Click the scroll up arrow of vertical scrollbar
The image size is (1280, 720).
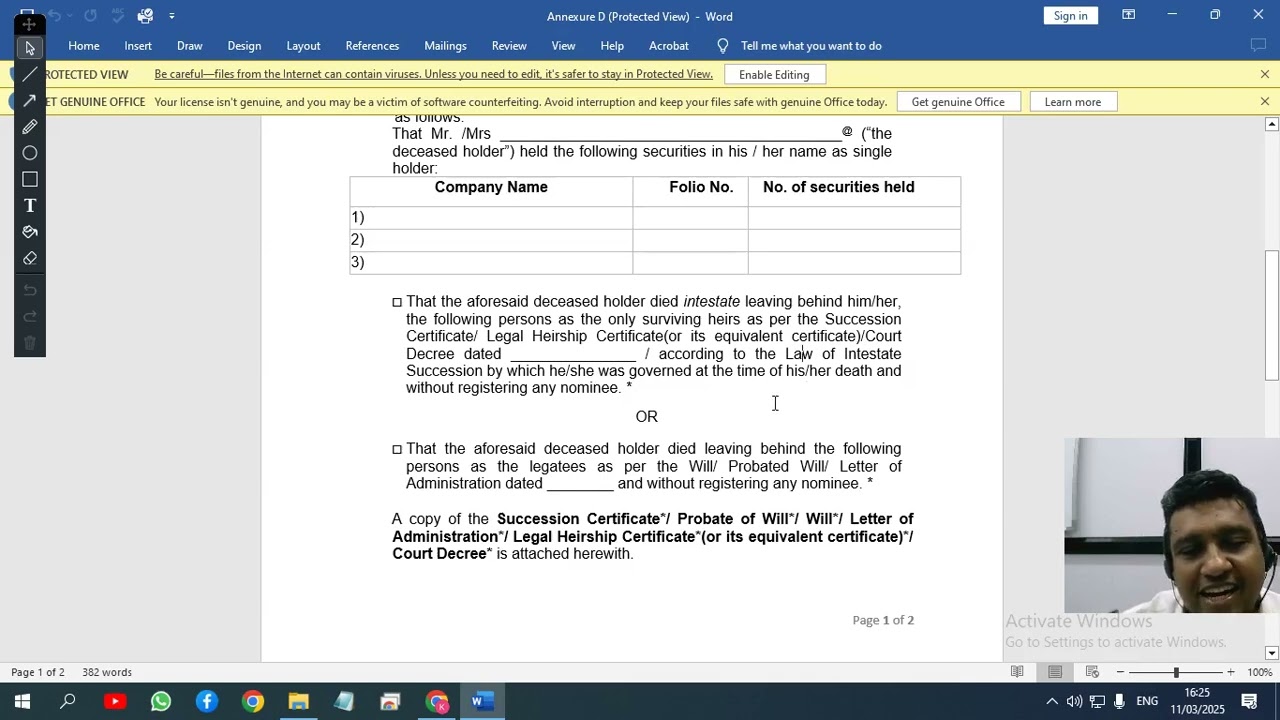click(x=1272, y=124)
